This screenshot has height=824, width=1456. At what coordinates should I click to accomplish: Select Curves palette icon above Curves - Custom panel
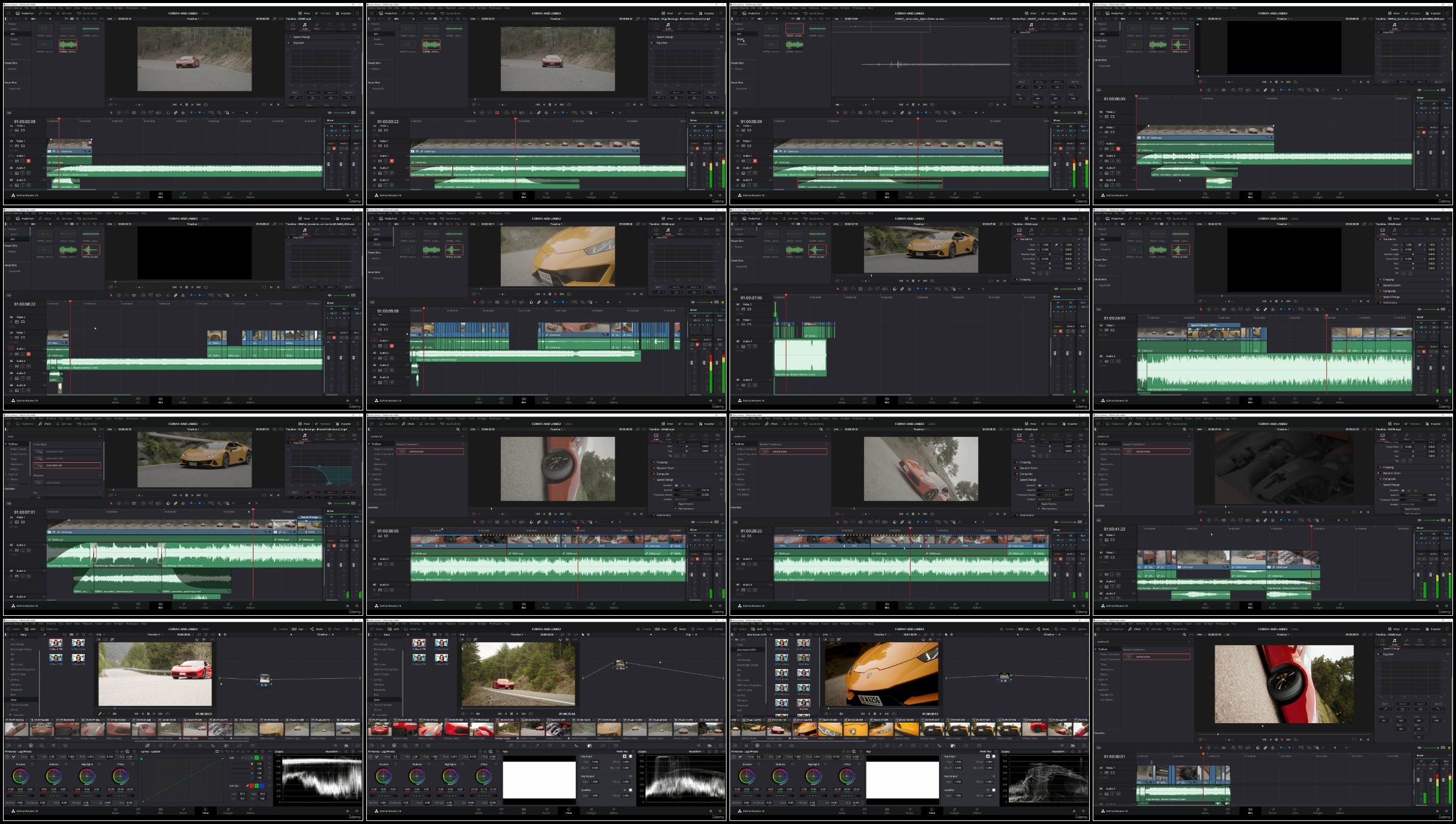point(147,745)
